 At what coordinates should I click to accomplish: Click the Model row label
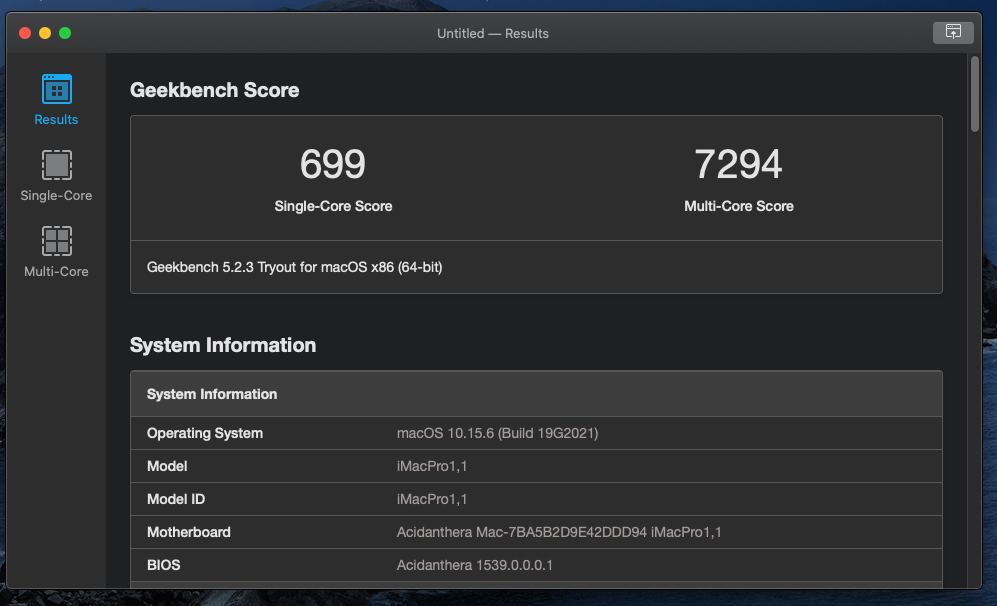tap(167, 466)
